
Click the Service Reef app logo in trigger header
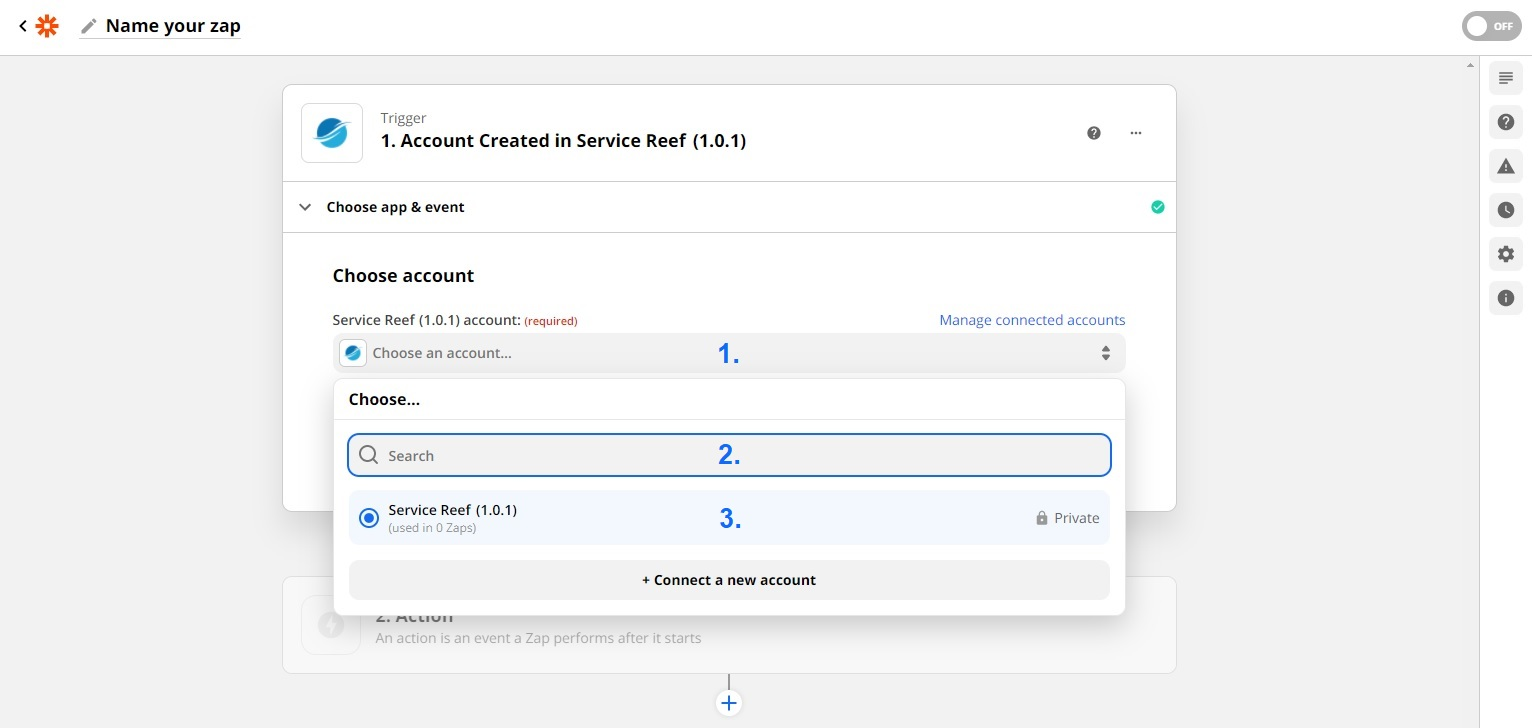coord(332,132)
